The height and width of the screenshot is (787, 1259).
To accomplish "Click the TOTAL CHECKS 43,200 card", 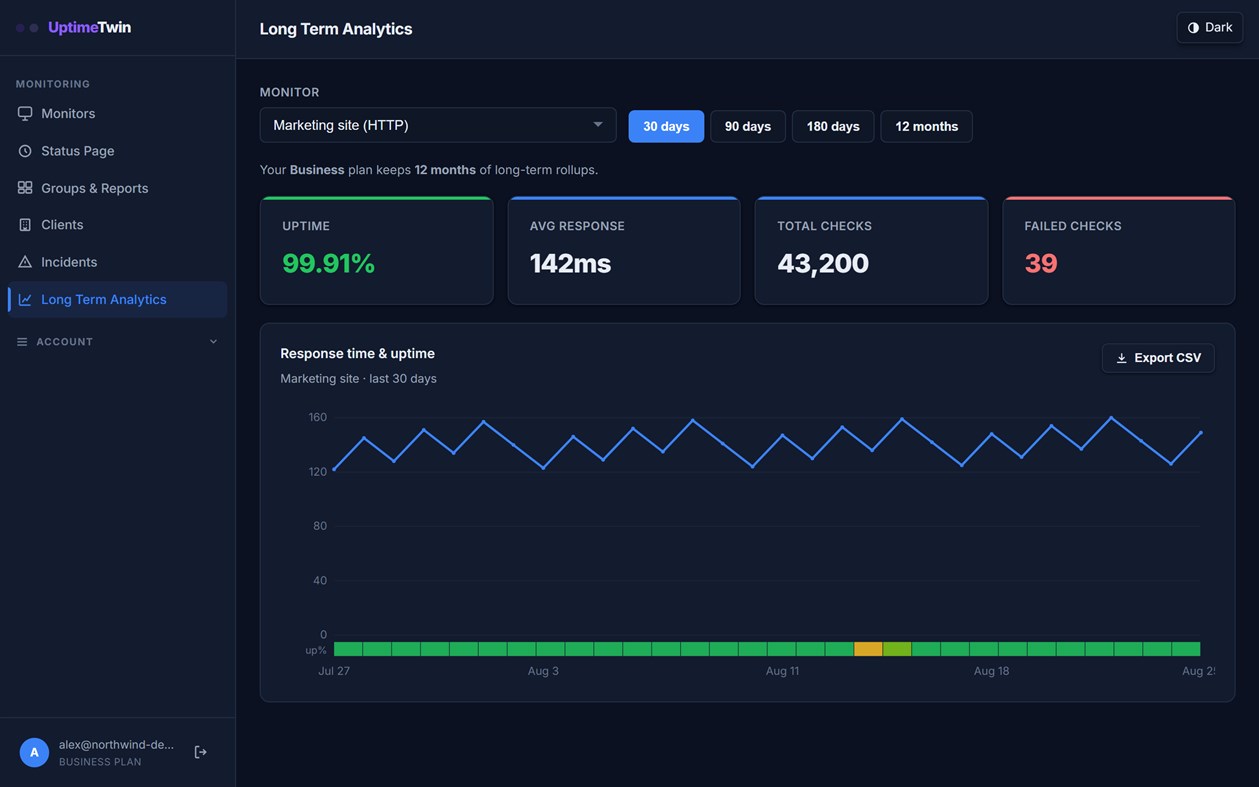I will tap(871, 250).
